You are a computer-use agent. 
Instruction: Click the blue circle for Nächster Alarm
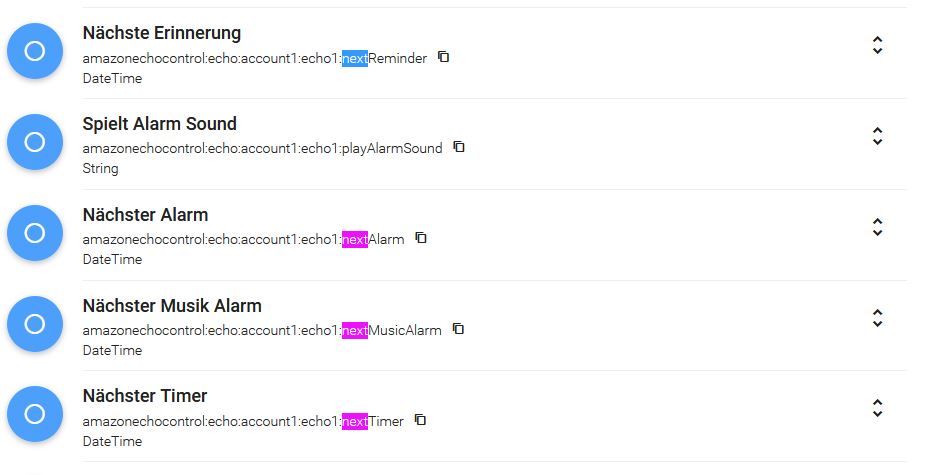point(35,233)
